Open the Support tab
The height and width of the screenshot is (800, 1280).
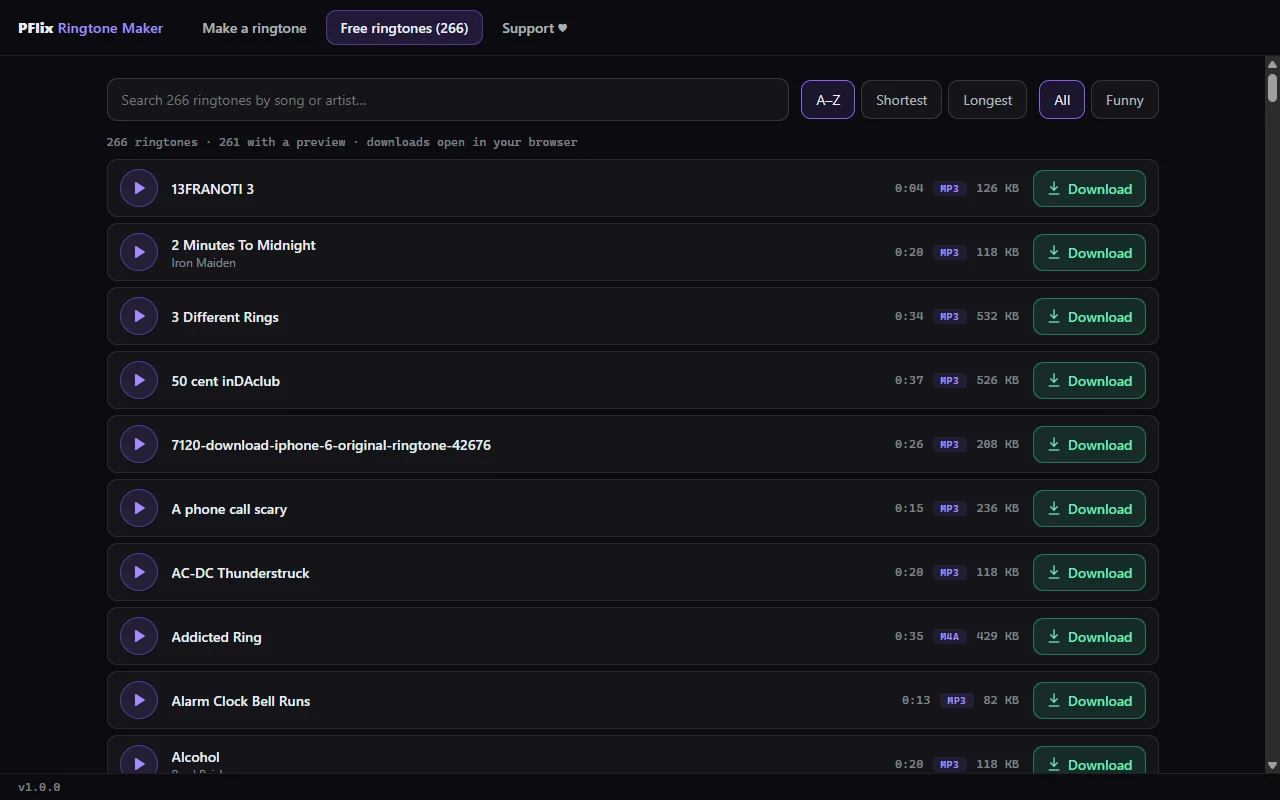point(534,28)
